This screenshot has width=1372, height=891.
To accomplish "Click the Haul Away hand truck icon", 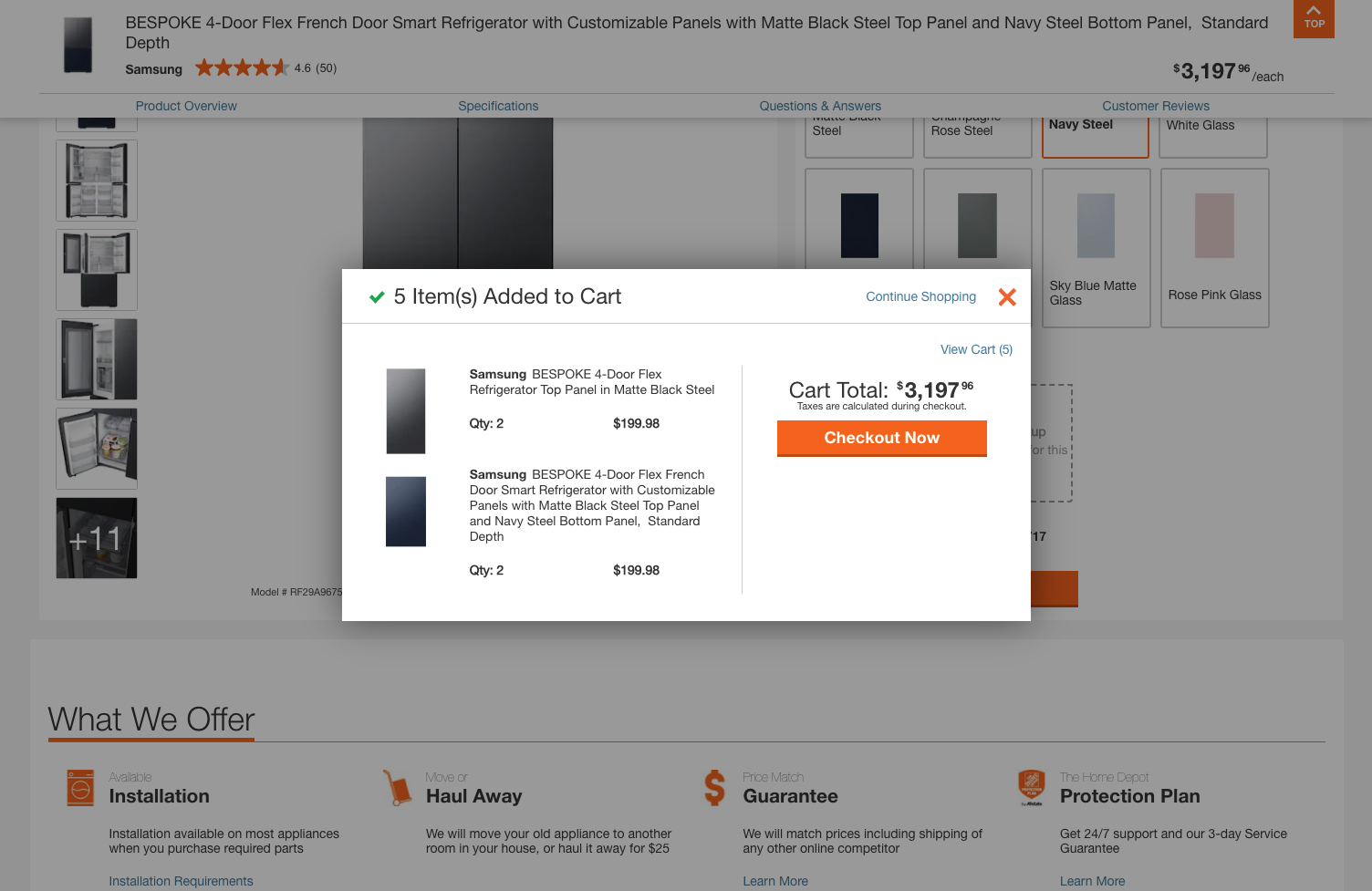I will point(398,788).
